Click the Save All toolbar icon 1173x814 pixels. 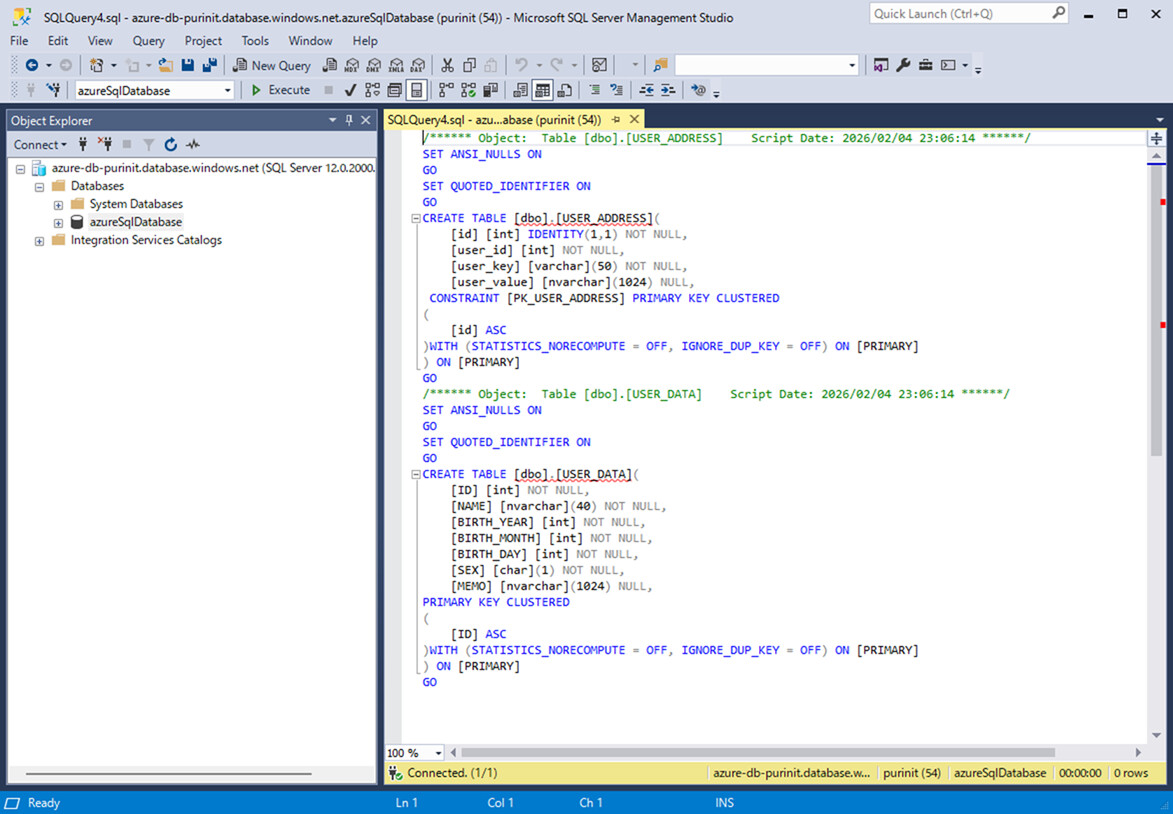(x=209, y=65)
